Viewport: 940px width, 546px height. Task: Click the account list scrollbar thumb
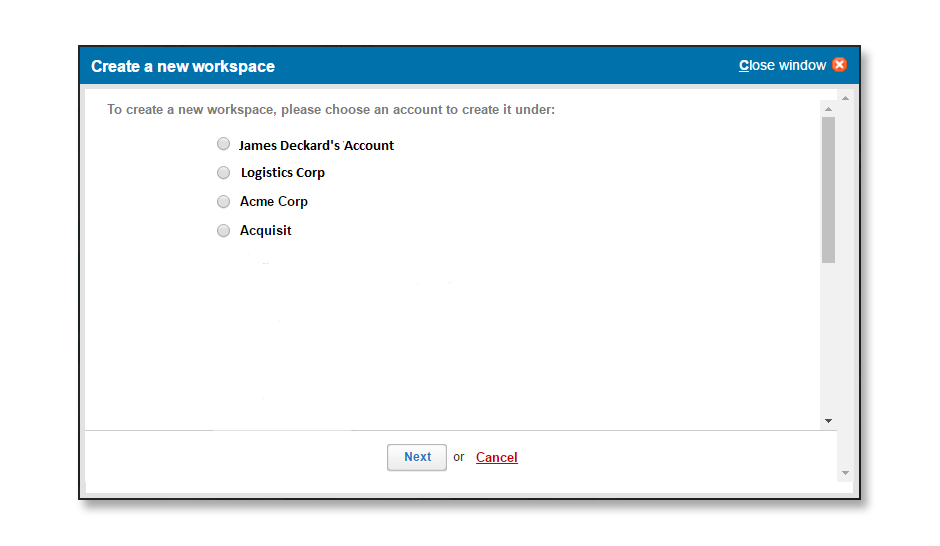(828, 190)
